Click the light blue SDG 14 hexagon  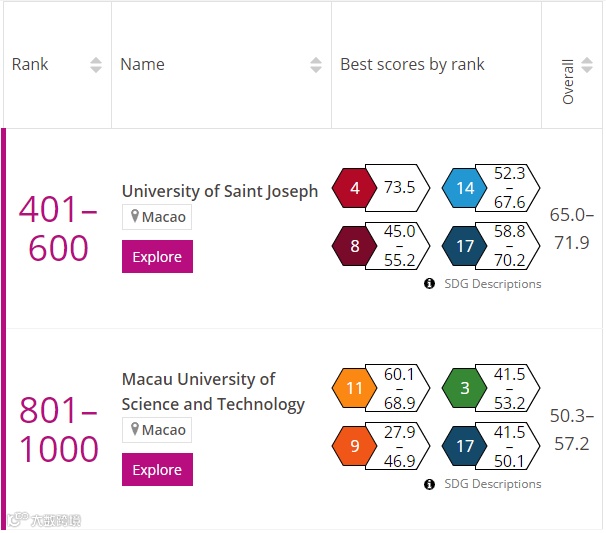point(465,188)
